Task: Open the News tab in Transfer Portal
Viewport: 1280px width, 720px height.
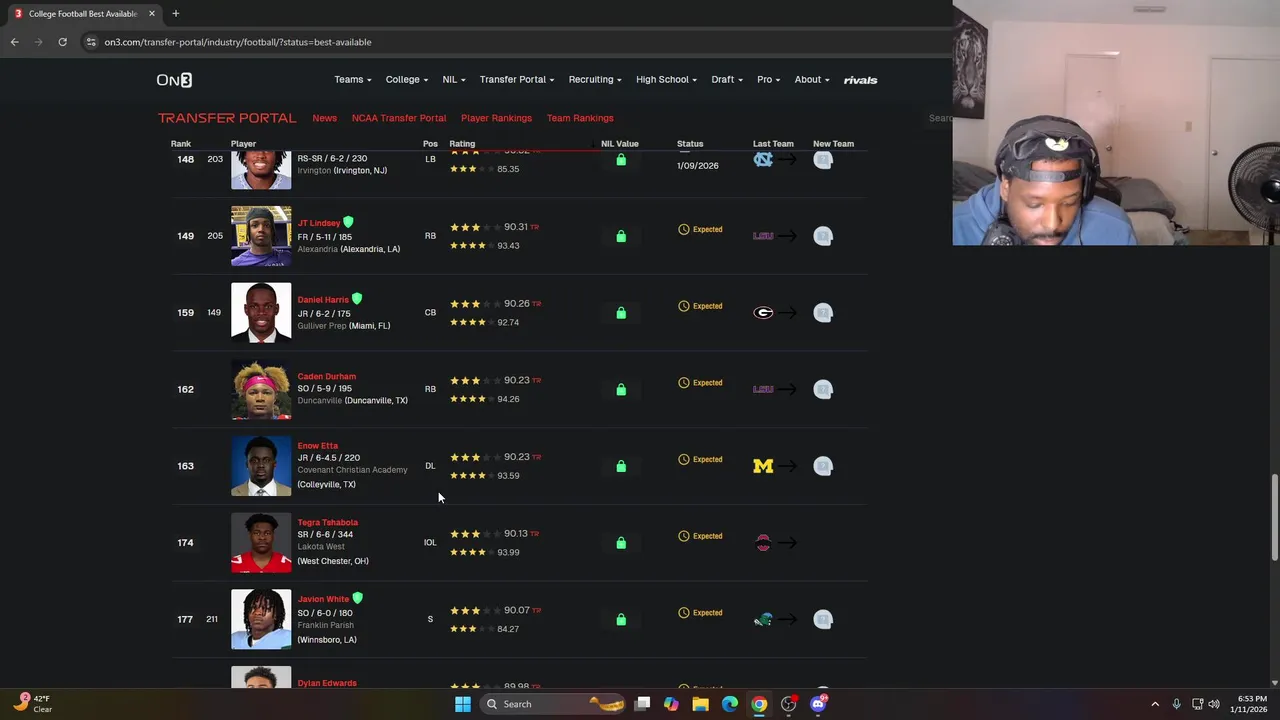Action: pyautogui.click(x=324, y=118)
